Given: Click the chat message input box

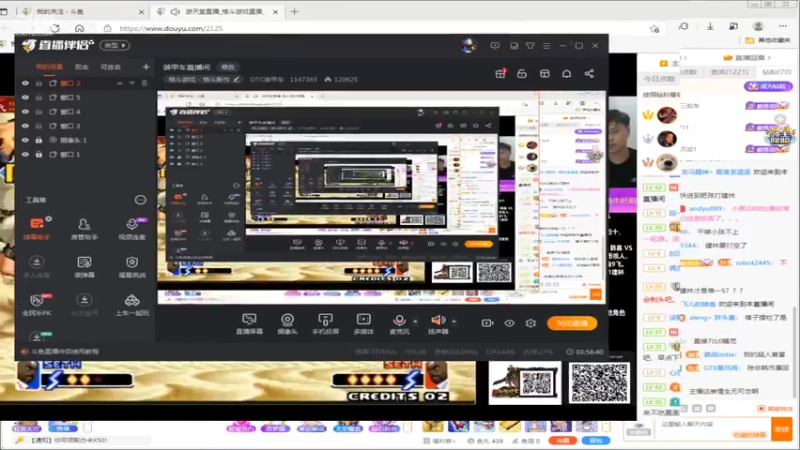Looking at the screenshot, I should (712, 429).
